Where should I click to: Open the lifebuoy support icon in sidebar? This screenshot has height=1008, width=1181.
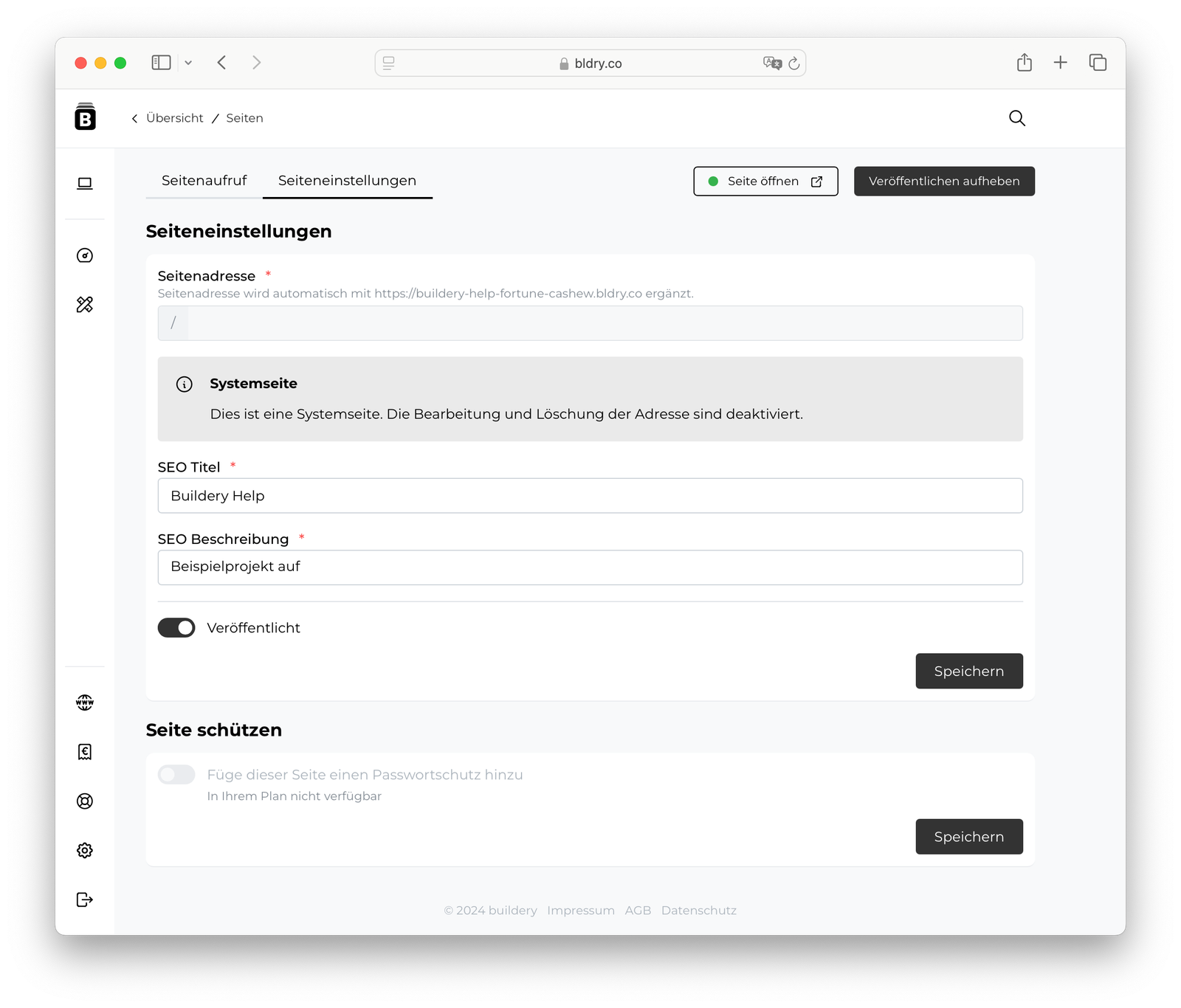(85, 801)
